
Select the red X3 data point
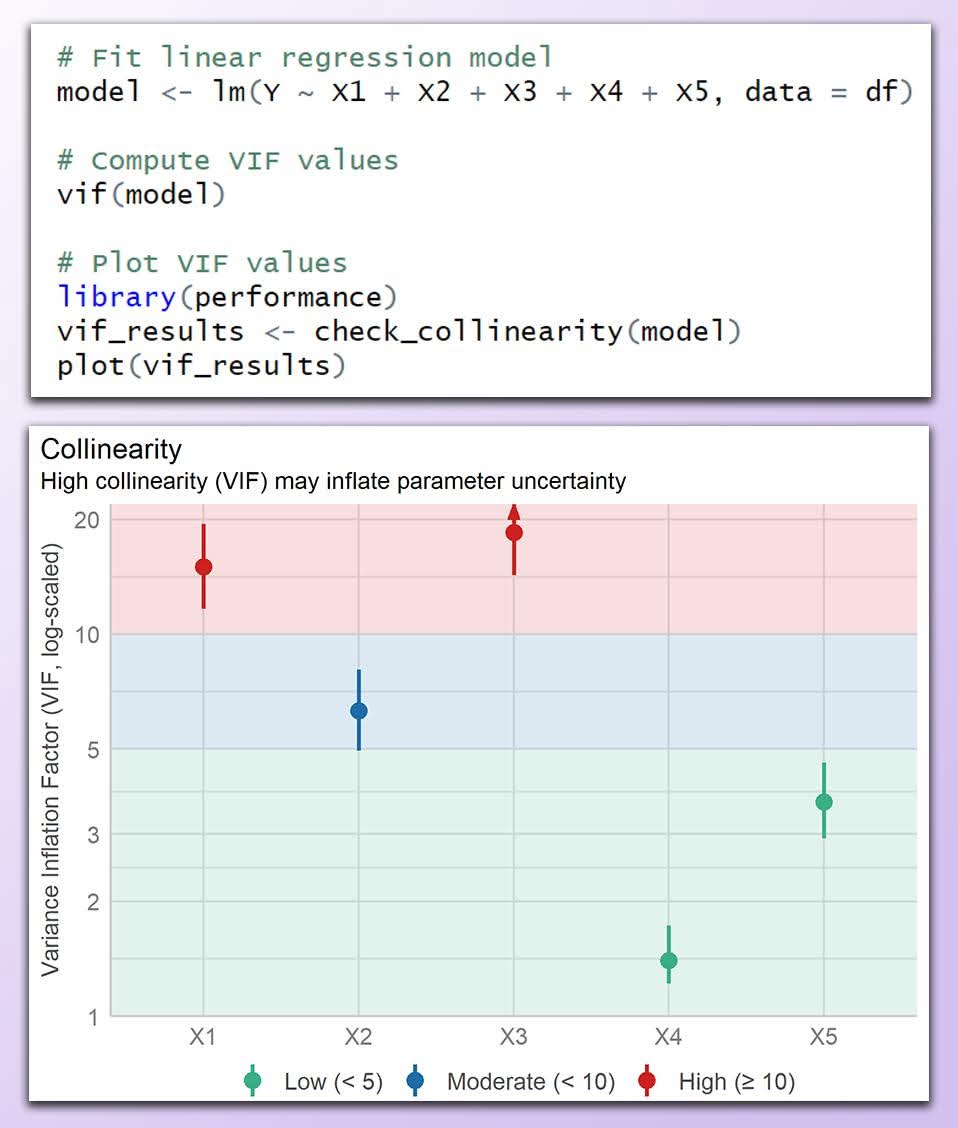[x=514, y=532]
